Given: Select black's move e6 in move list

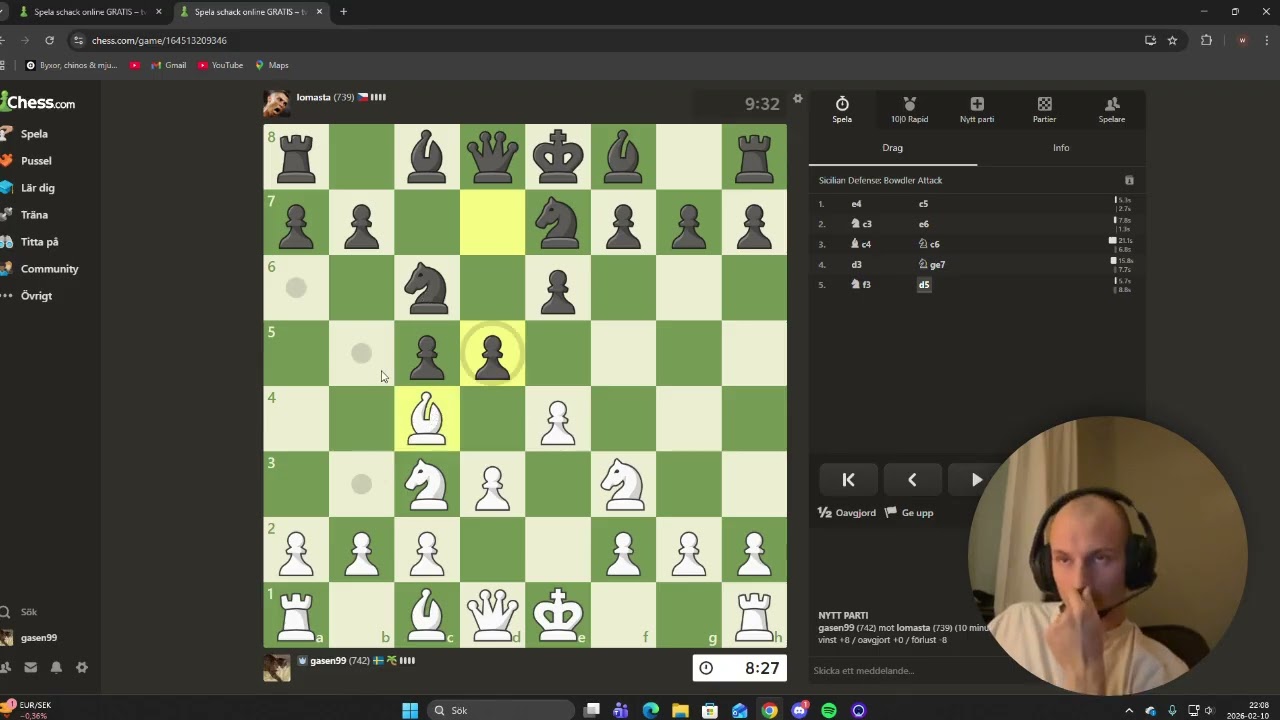Looking at the screenshot, I should pos(923,224).
